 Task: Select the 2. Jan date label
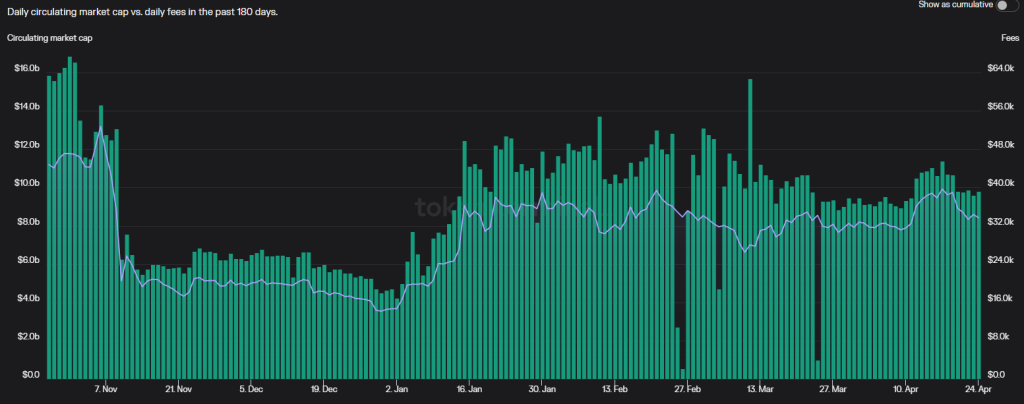click(x=396, y=389)
